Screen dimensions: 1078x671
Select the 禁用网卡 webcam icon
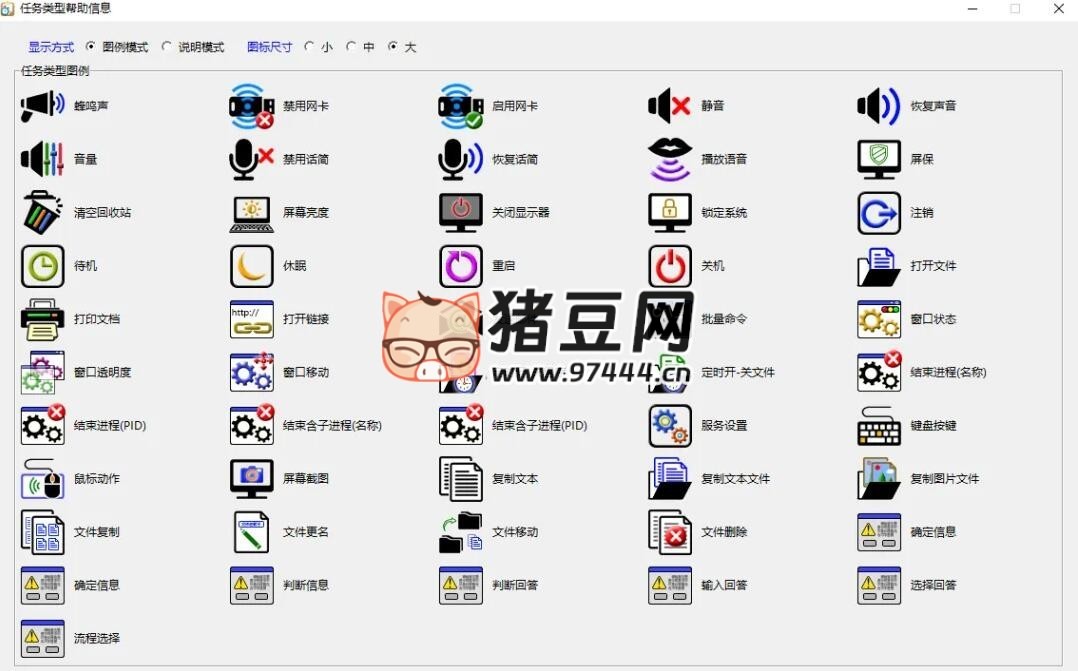[251, 106]
